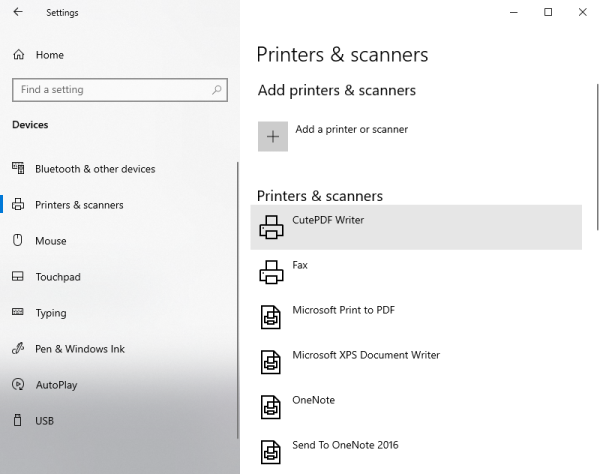
Task: Switch to Typing settings
Action: tap(51, 313)
